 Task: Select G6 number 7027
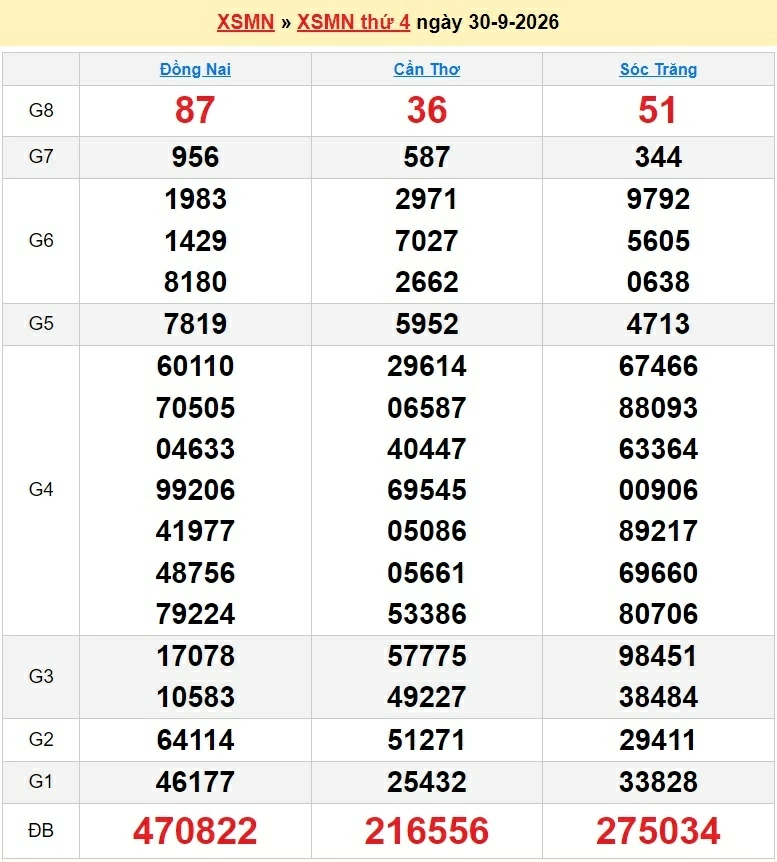pyautogui.click(x=427, y=241)
